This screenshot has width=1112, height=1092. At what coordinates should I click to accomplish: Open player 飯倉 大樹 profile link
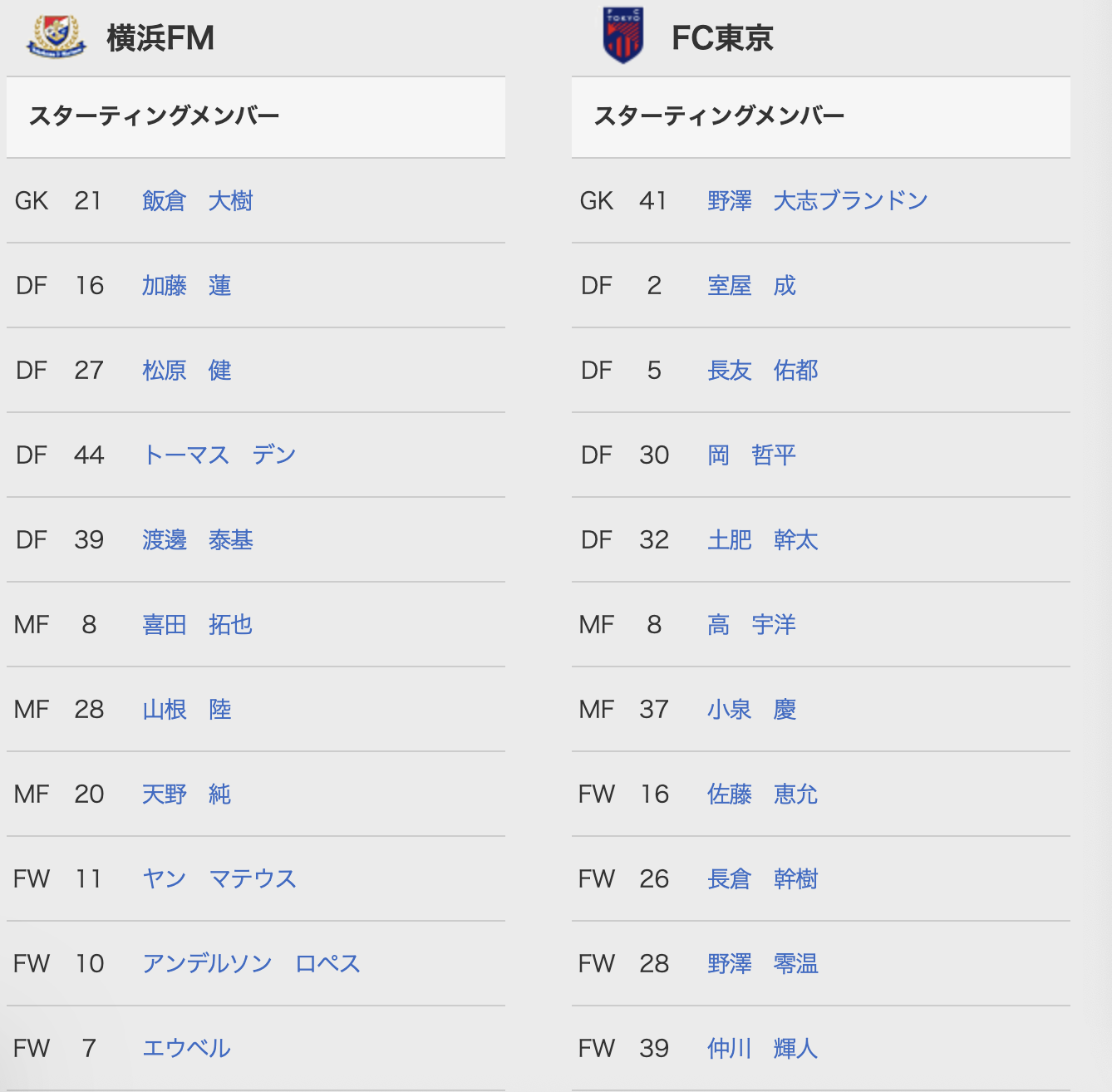[x=198, y=201]
